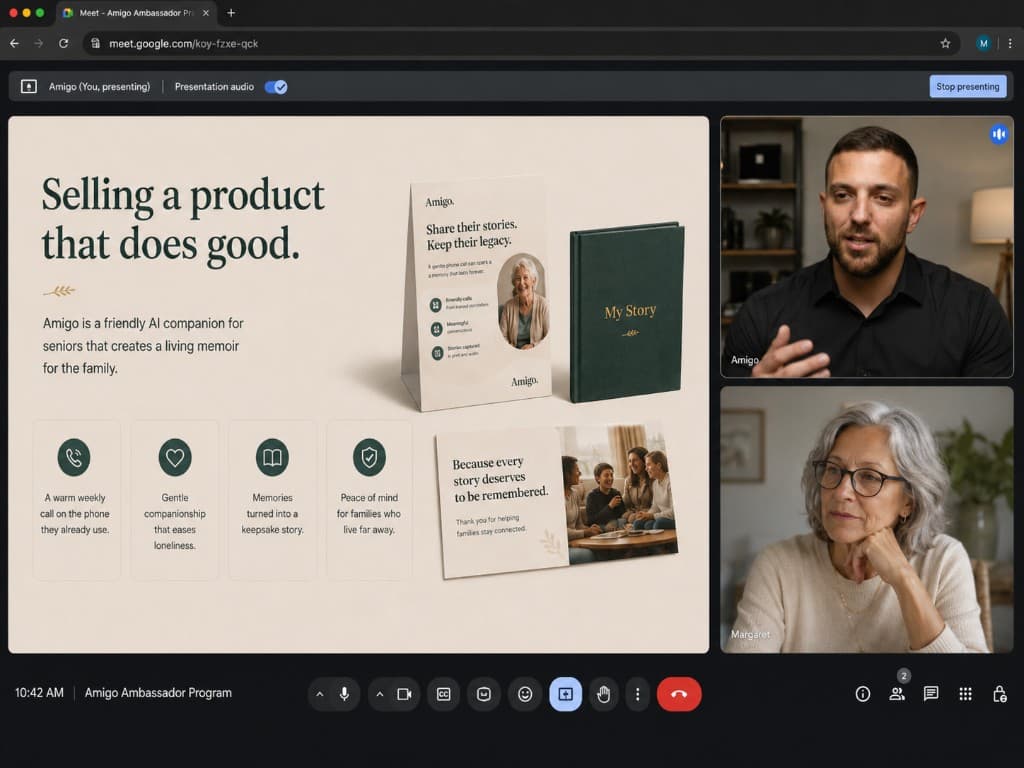Click the shield peace of mind icon
1024x768 pixels.
[x=369, y=457]
